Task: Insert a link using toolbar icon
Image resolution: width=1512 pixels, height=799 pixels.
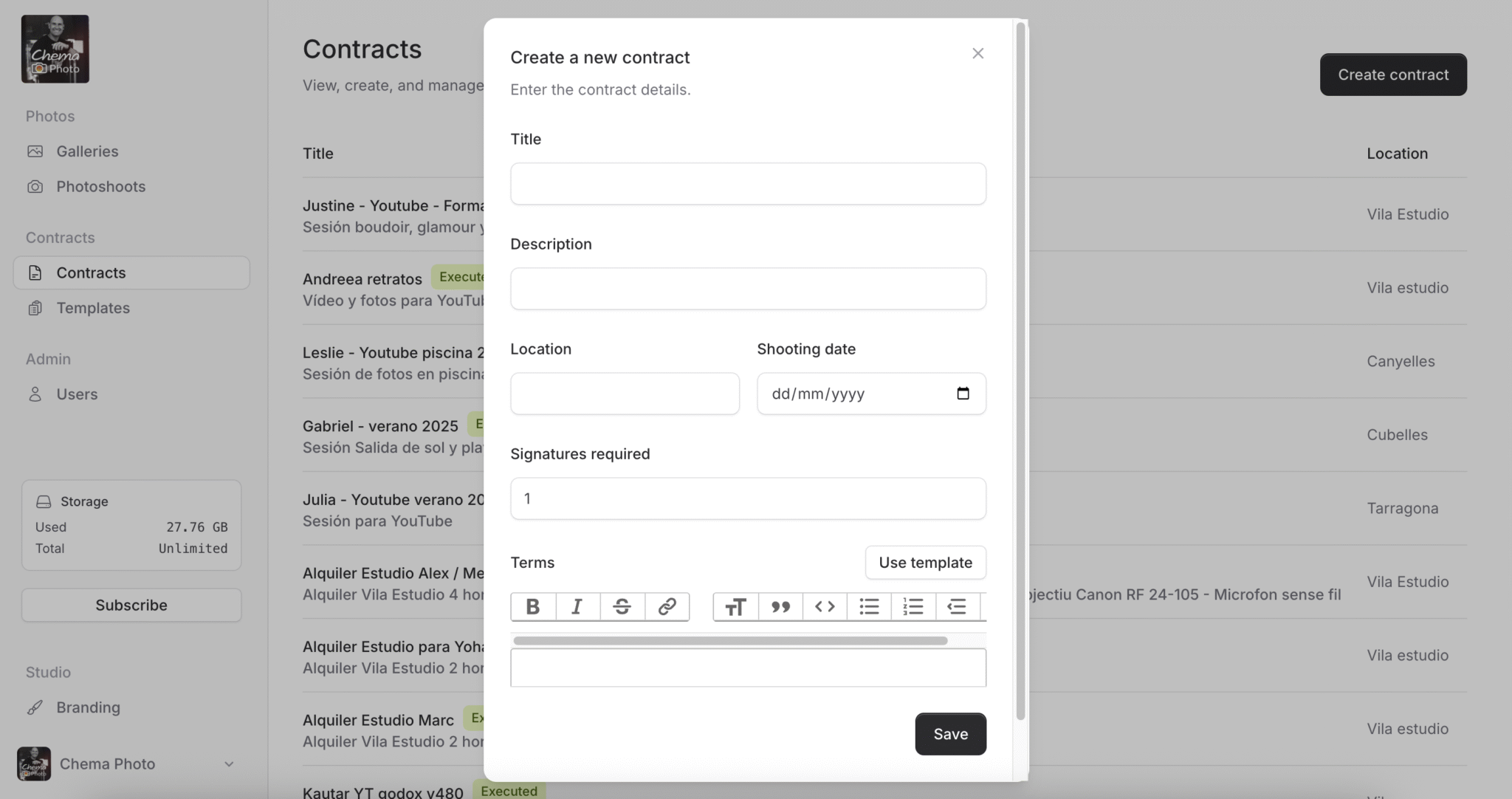Action: pyautogui.click(x=667, y=607)
